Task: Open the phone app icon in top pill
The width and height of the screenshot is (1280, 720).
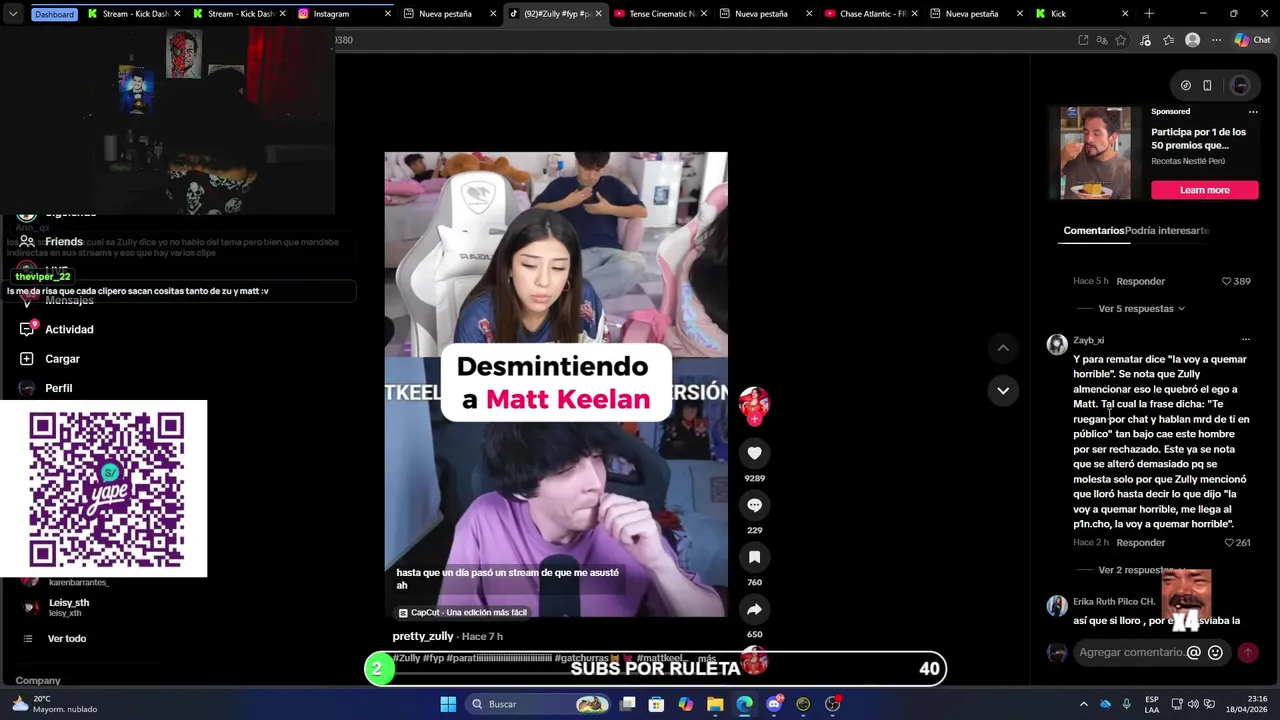Action: click(1207, 85)
